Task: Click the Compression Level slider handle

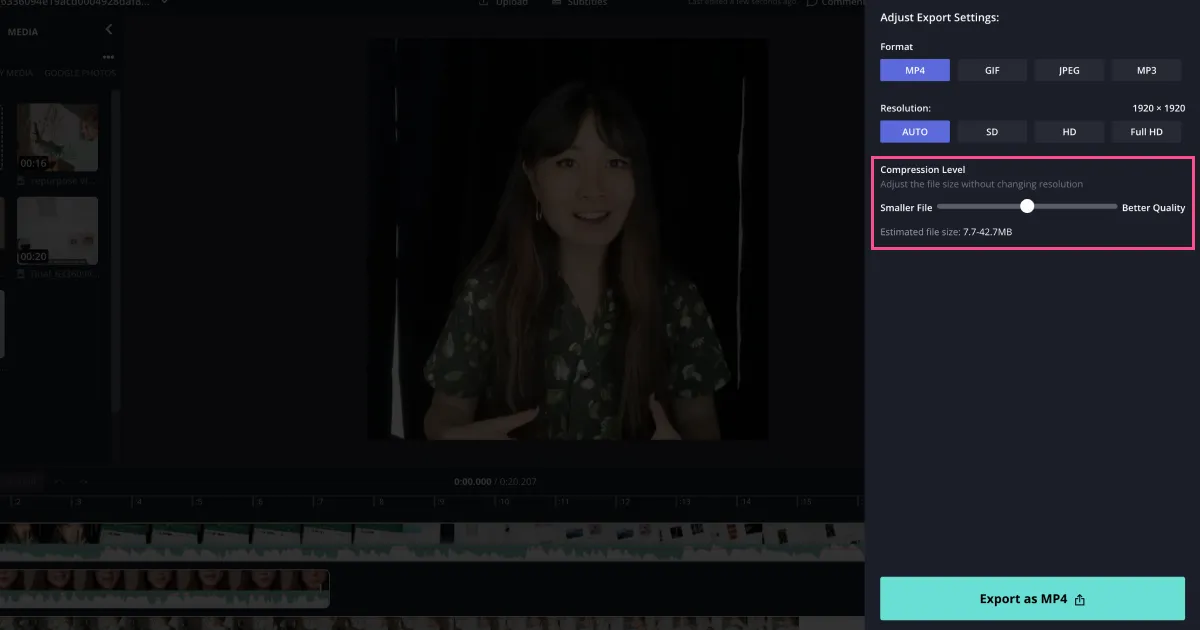Action: (x=1027, y=206)
